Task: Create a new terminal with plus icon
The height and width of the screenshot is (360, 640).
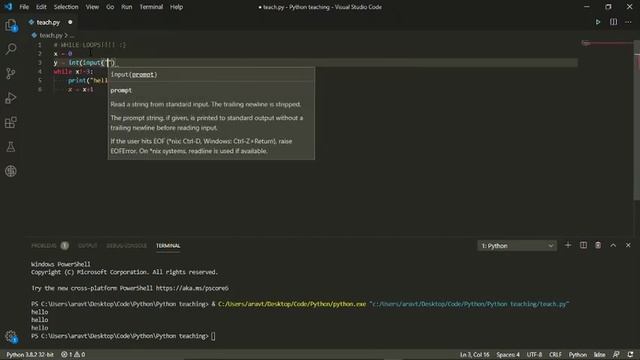Action: tap(568, 245)
